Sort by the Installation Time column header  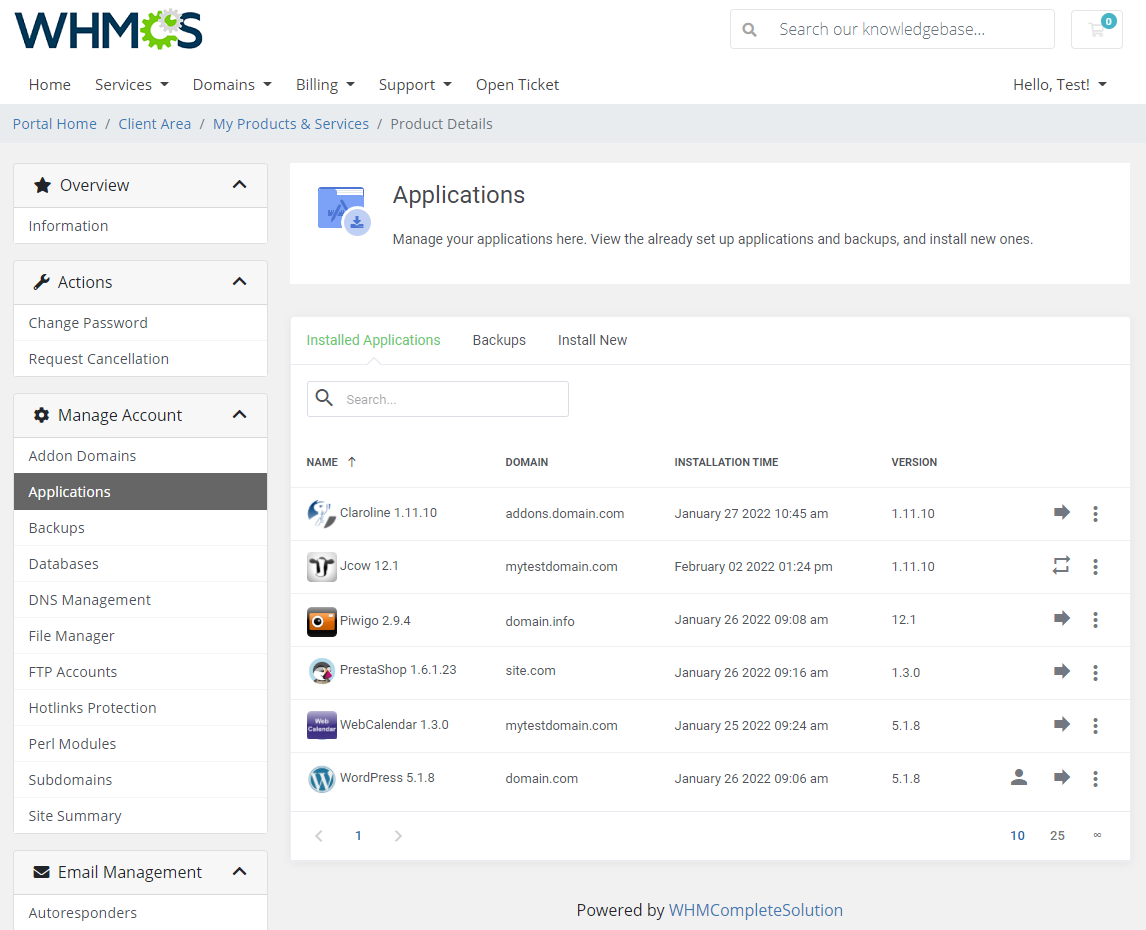coord(726,462)
